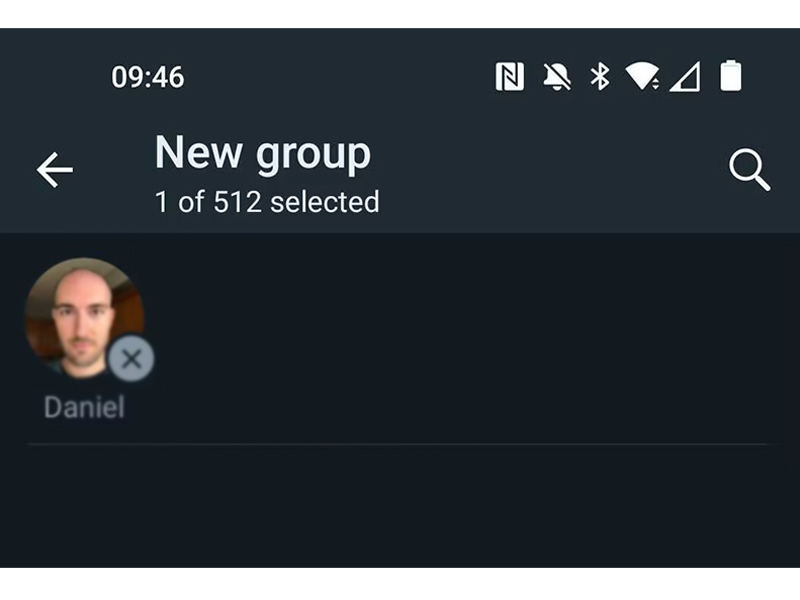Viewport: 800px width, 600px height.
Task: Tap the cellular signal triangle icon
Action: click(685, 77)
